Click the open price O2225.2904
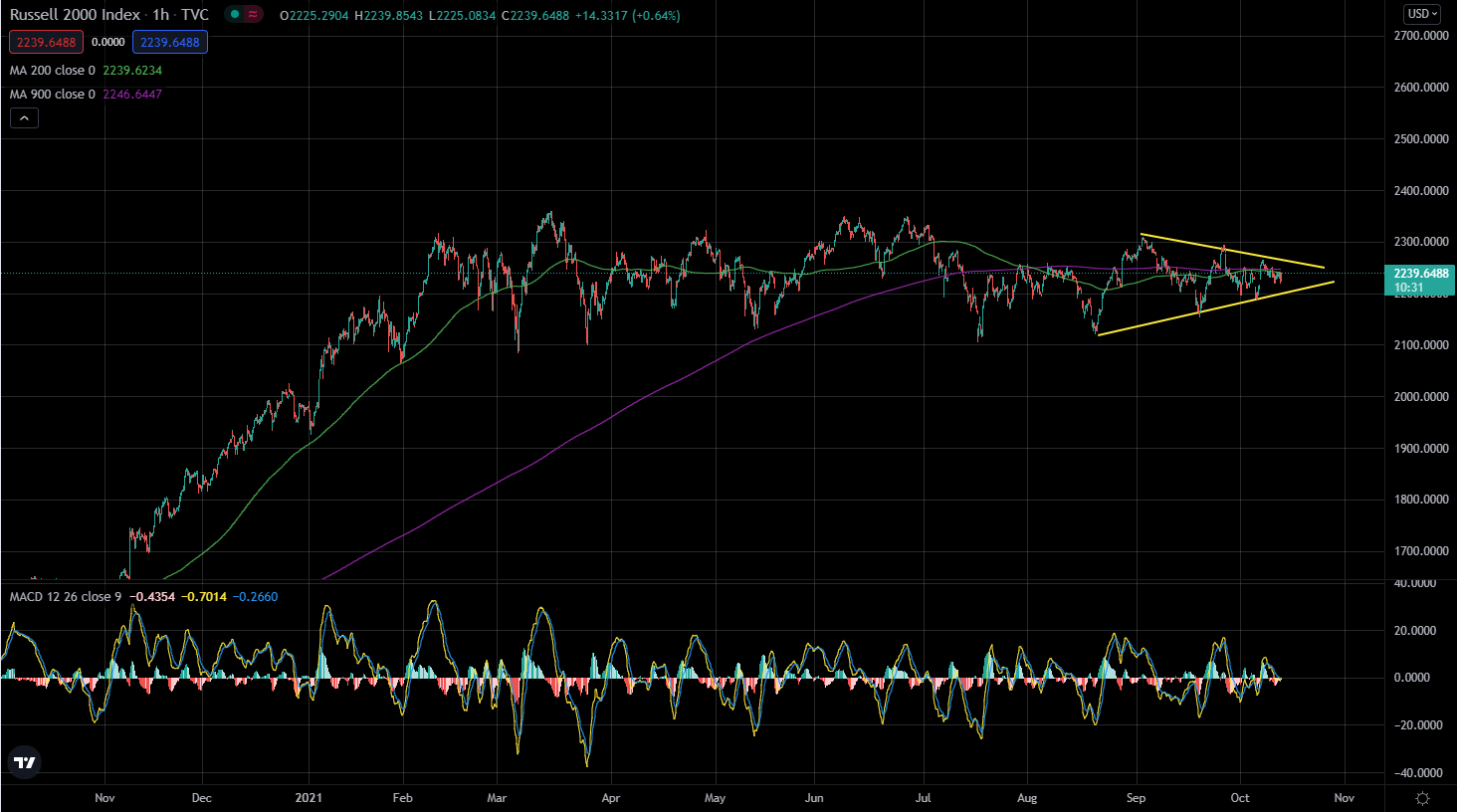1457x812 pixels. click(x=314, y=16)
